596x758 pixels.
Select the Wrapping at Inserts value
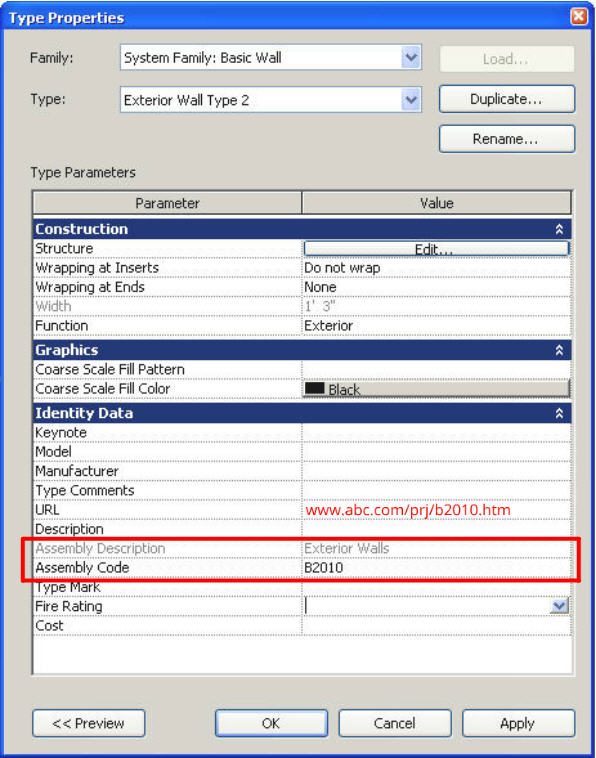tap(436, 268)
